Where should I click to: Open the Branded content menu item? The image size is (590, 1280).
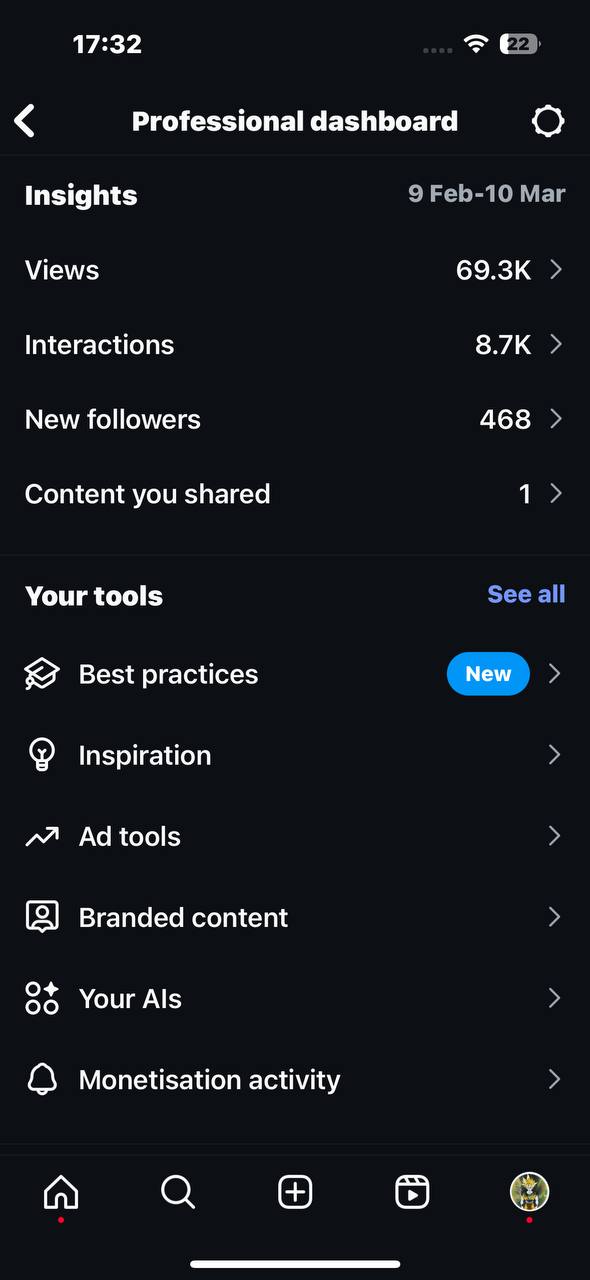295,917
